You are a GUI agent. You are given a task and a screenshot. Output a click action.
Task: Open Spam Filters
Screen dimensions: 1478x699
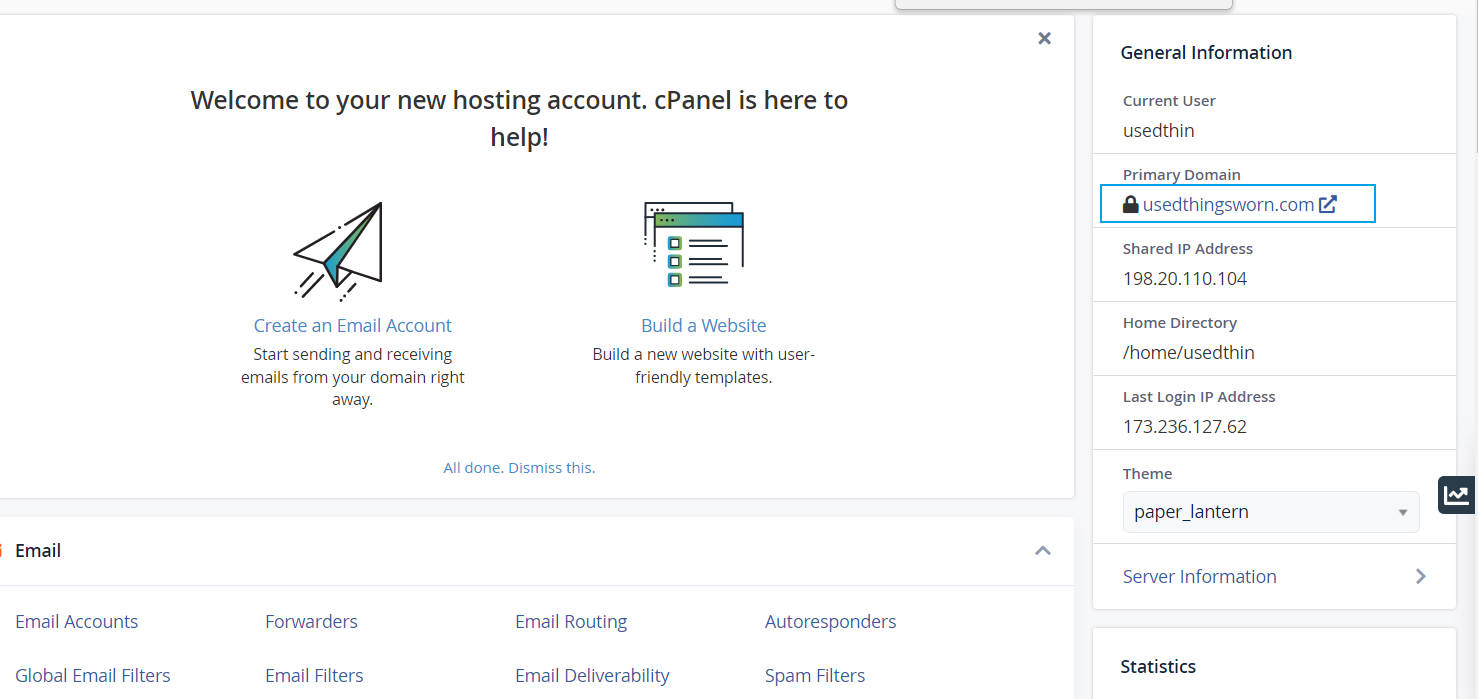click(815, 675)
